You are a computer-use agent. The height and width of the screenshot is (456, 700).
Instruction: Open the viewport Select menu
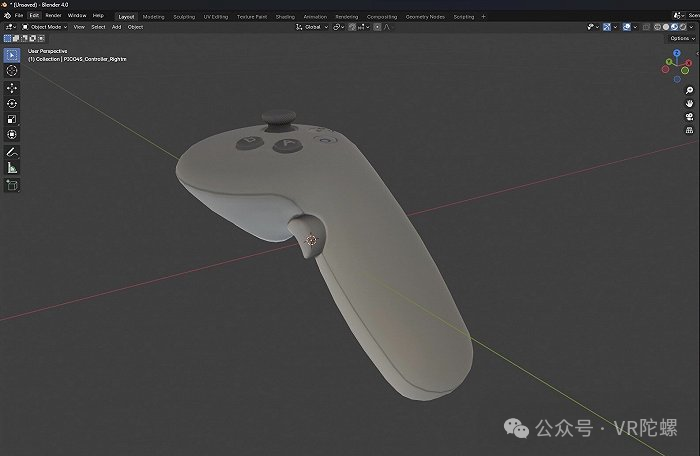click(x=98, y=27)
